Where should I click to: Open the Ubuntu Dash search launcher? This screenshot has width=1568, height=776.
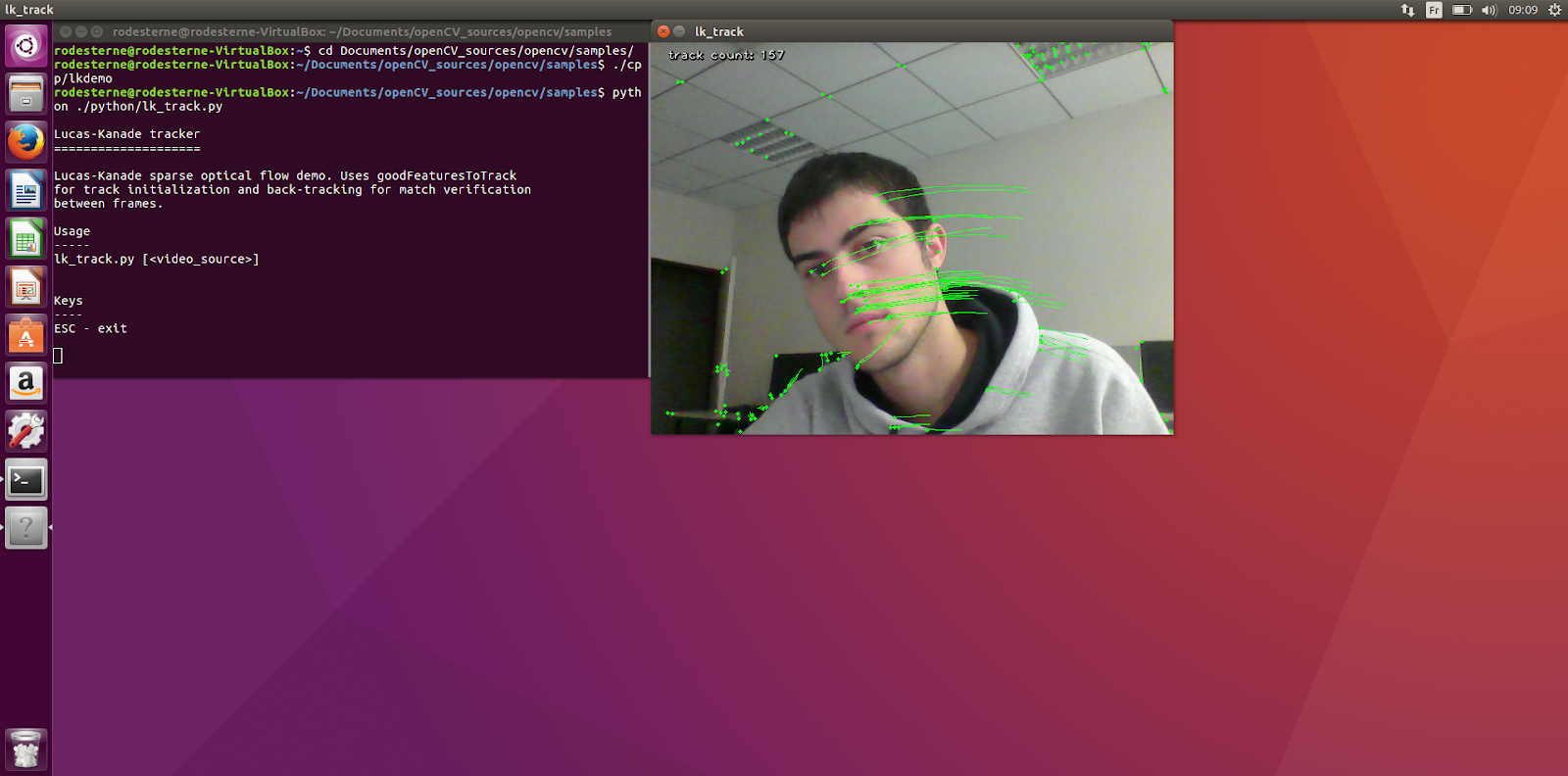(x=26, y=46)
